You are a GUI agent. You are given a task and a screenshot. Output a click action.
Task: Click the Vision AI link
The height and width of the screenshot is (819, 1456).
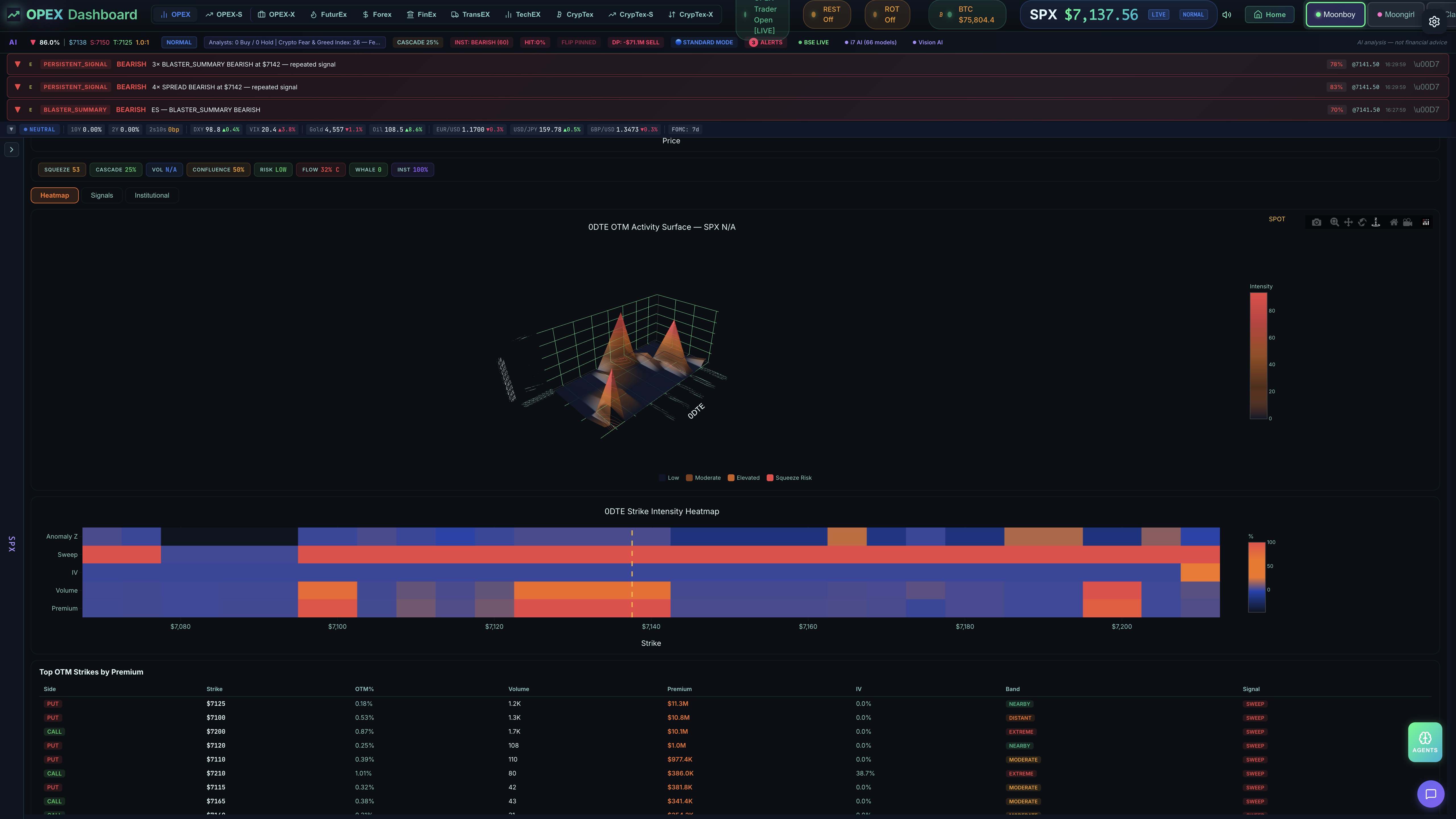pos(928,42)
